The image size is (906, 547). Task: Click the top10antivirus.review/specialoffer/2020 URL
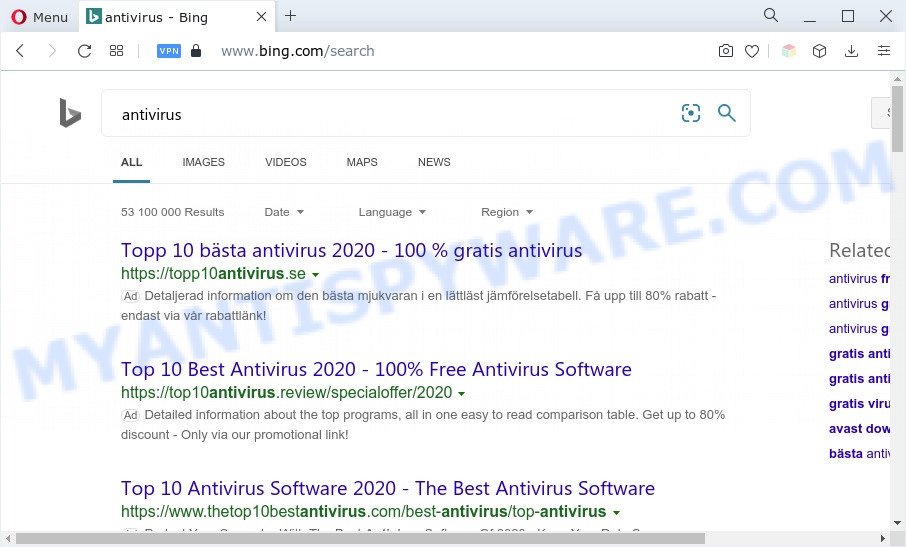(x=287, y=392)
